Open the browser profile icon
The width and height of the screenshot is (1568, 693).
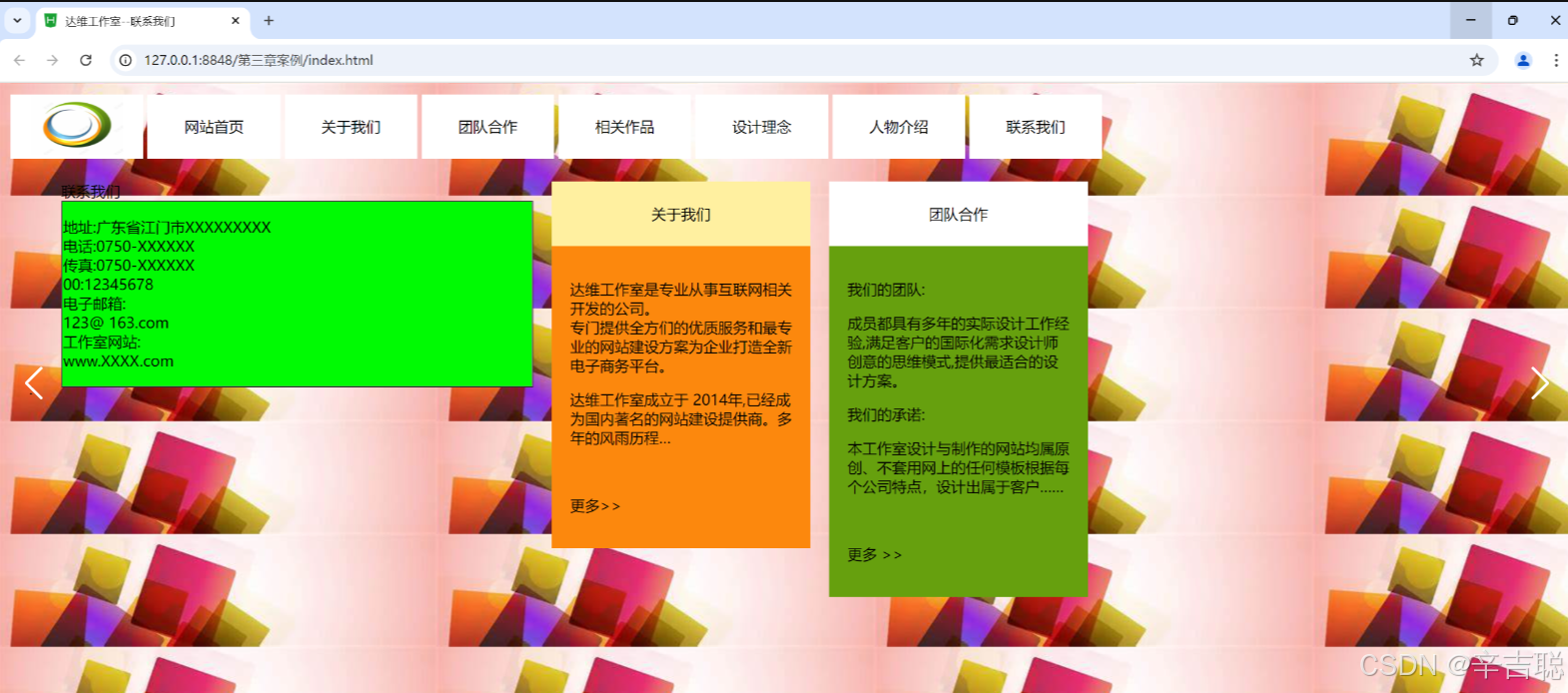(1523, 60)
